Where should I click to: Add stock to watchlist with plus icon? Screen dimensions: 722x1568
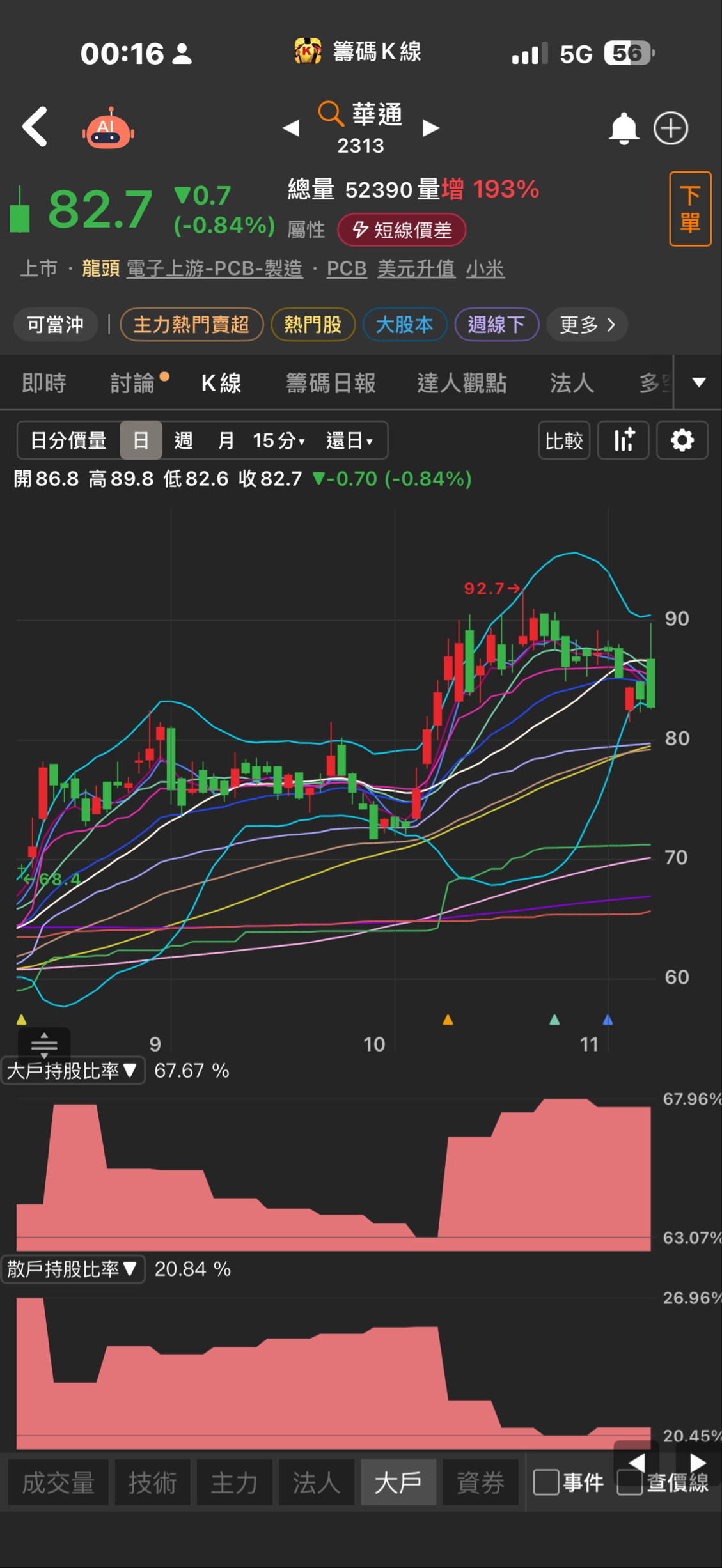(670, 128)
